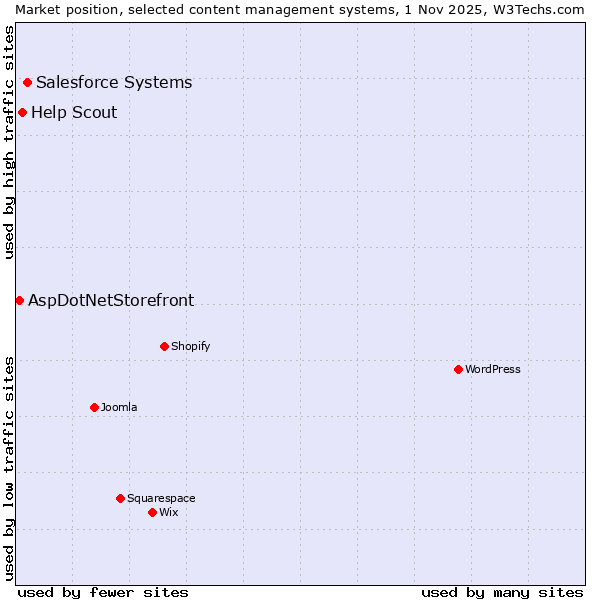Click the chart title mentioning W3Techs.com
Image resolution: width=600 pixels, height=600 pixels.
pos(300,9)
